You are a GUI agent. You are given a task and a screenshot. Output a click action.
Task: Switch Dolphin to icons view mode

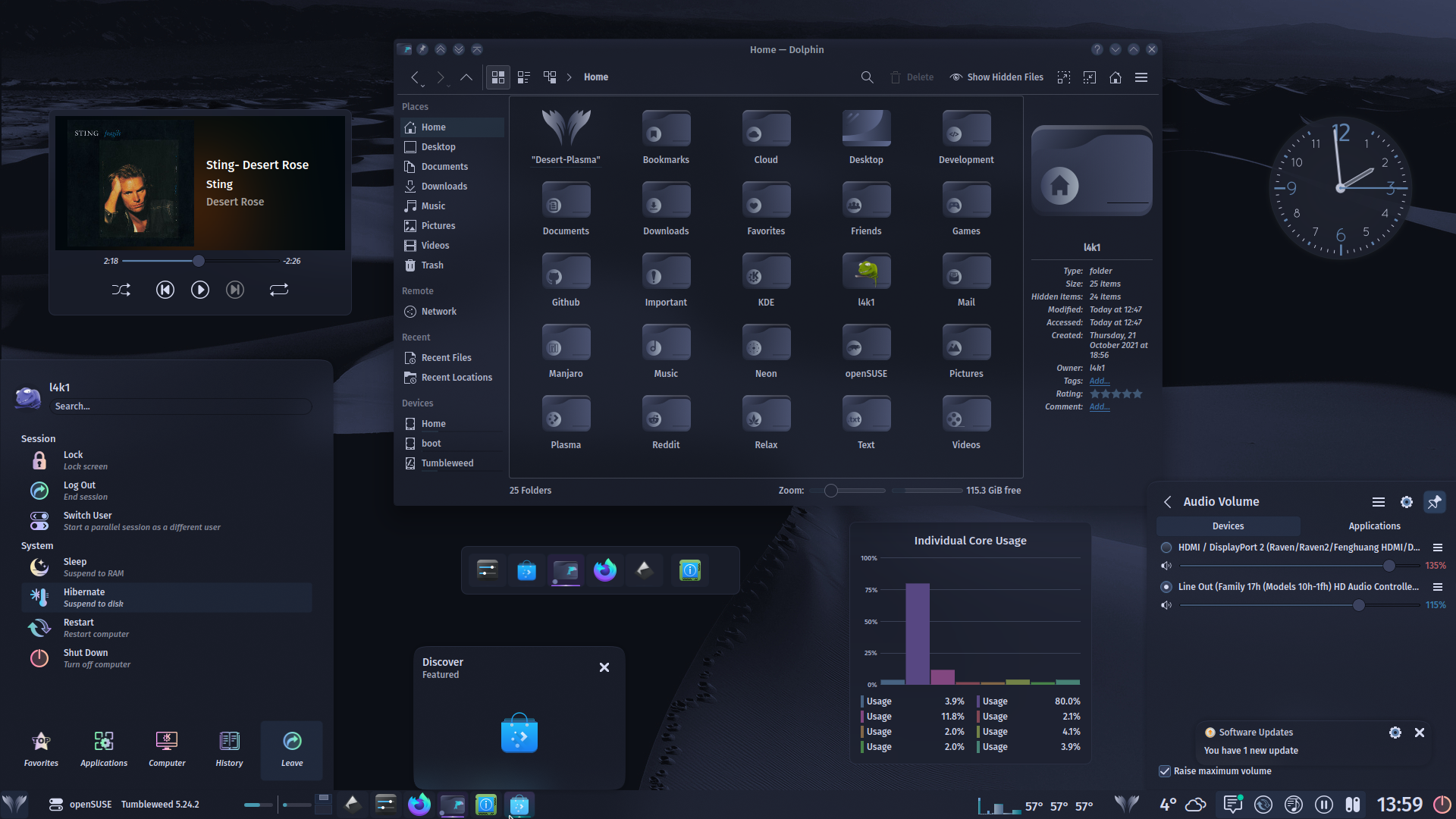(498, 77)
